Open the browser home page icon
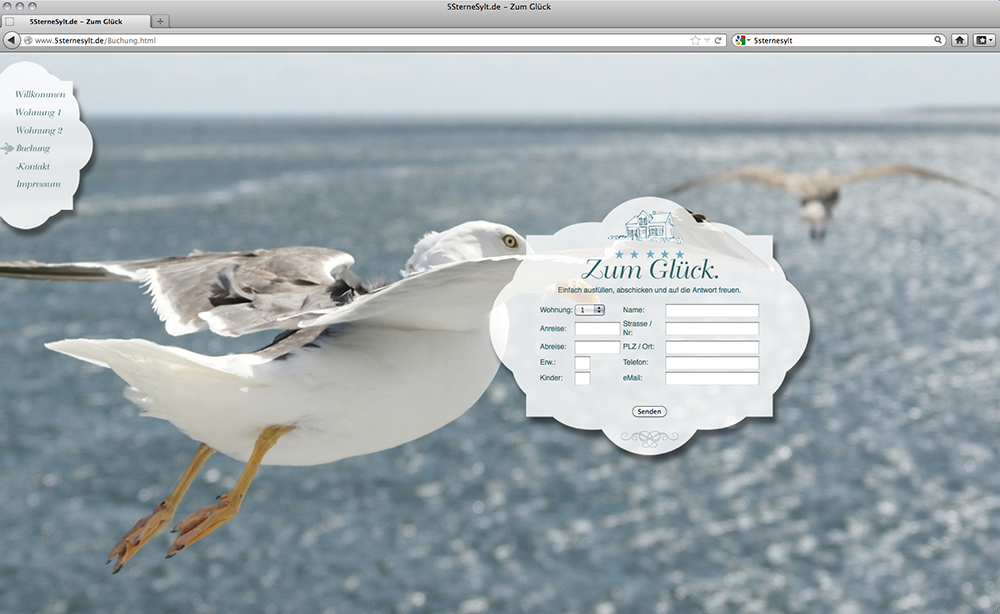Image resolution: width=1000 pixels, height=614 pixels. tap(959, 40)
